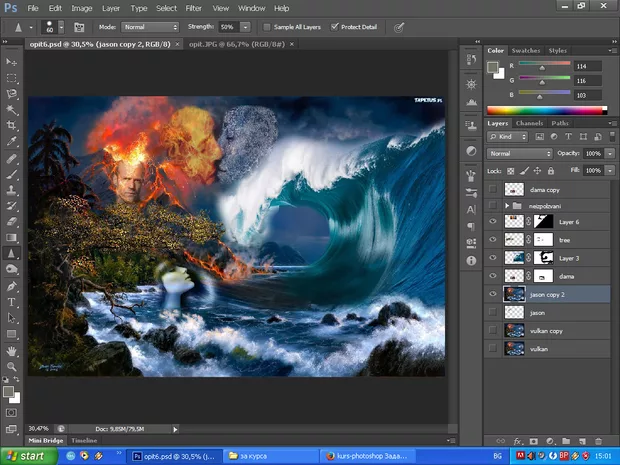Open the 'за курса' taskbar window button

click(x=266, y=455)
